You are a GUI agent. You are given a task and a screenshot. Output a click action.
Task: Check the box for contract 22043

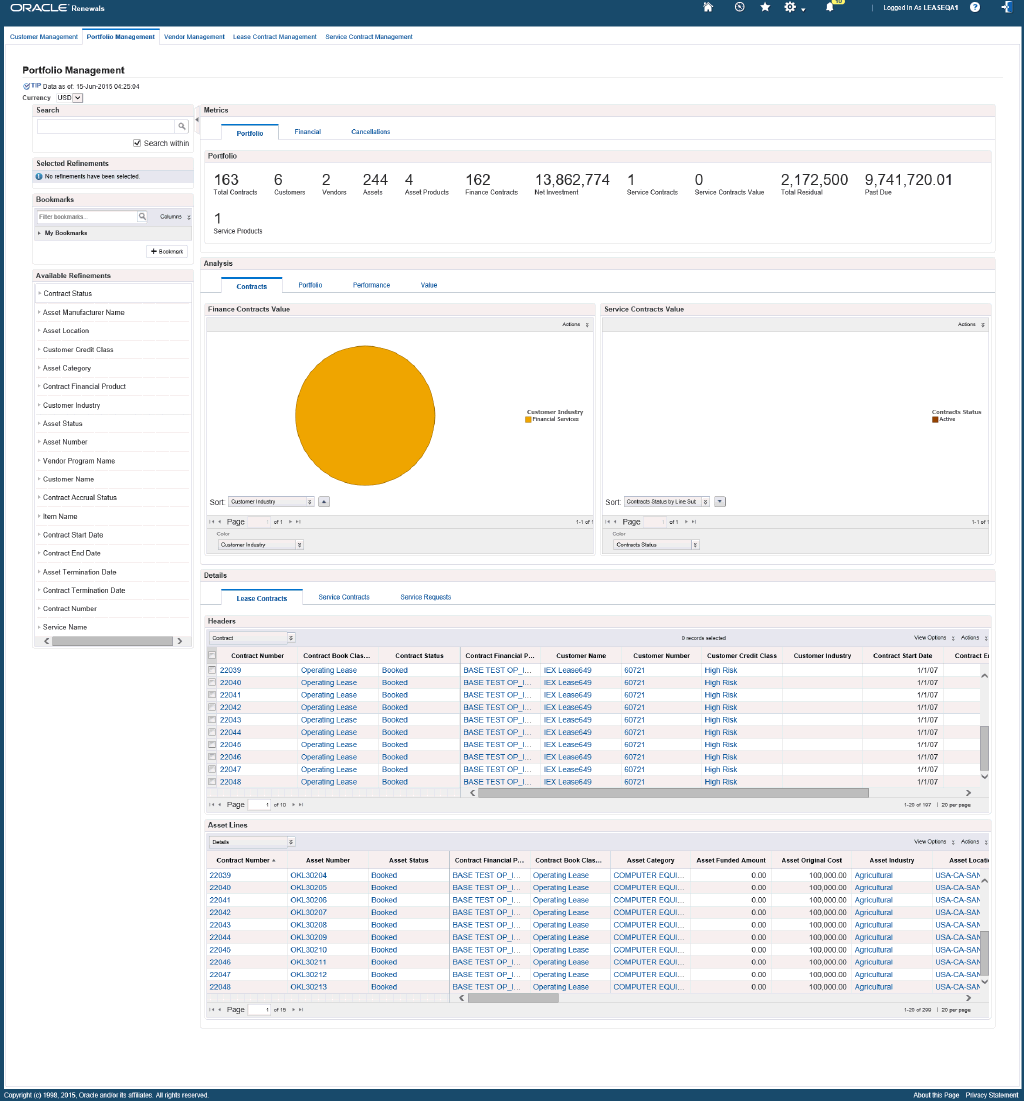(212, 720)
